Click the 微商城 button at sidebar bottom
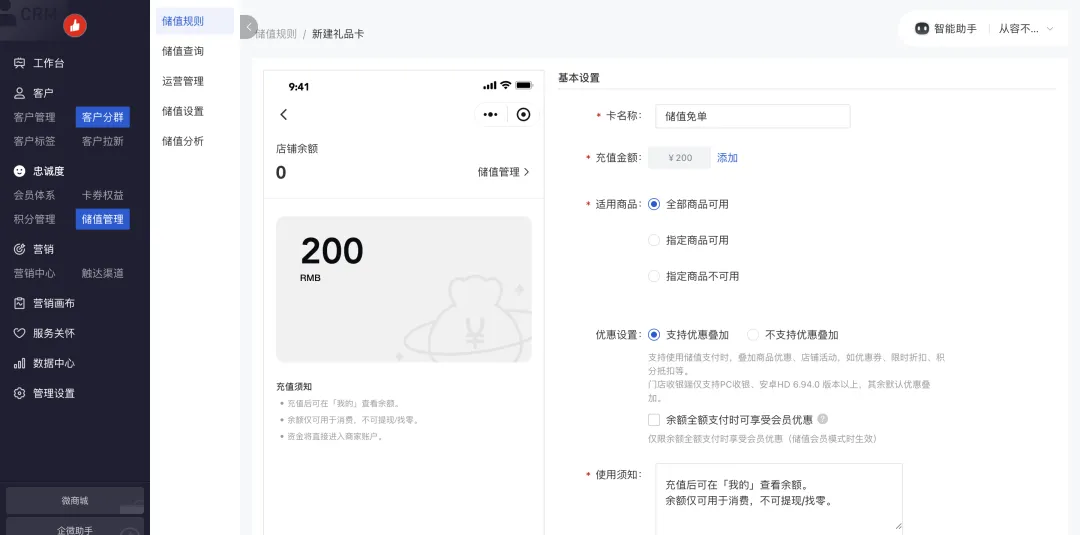 pyautogui.click(x=75, y=501)
